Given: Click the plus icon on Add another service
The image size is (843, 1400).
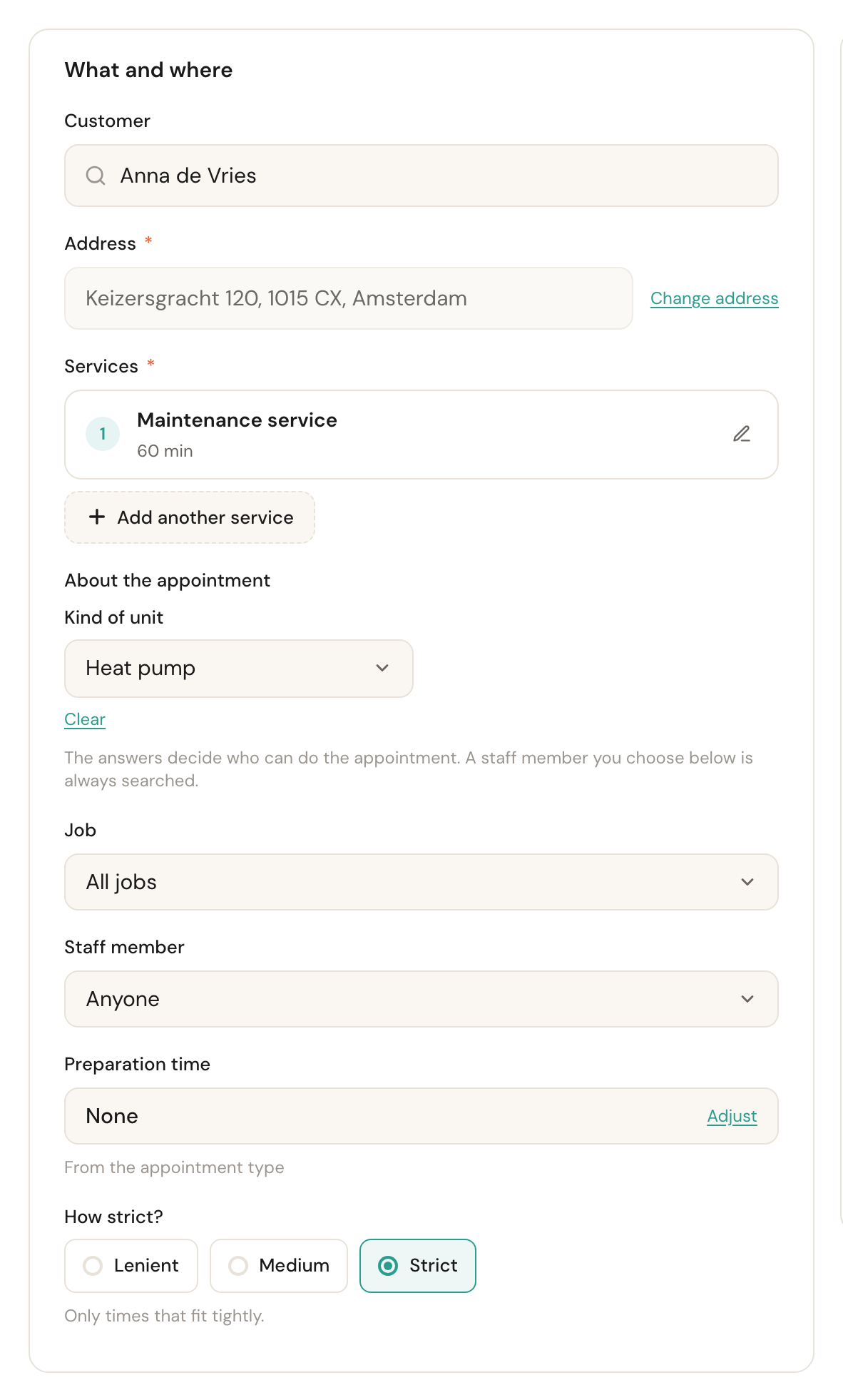Looking at the screenshot, I should click(97, 517).
